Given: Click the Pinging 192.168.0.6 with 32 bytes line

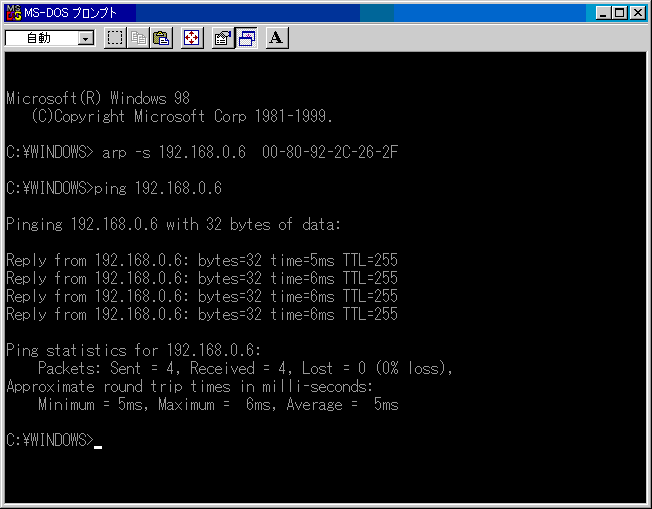Looking at the screenshot, I should [x=173, y=225].
